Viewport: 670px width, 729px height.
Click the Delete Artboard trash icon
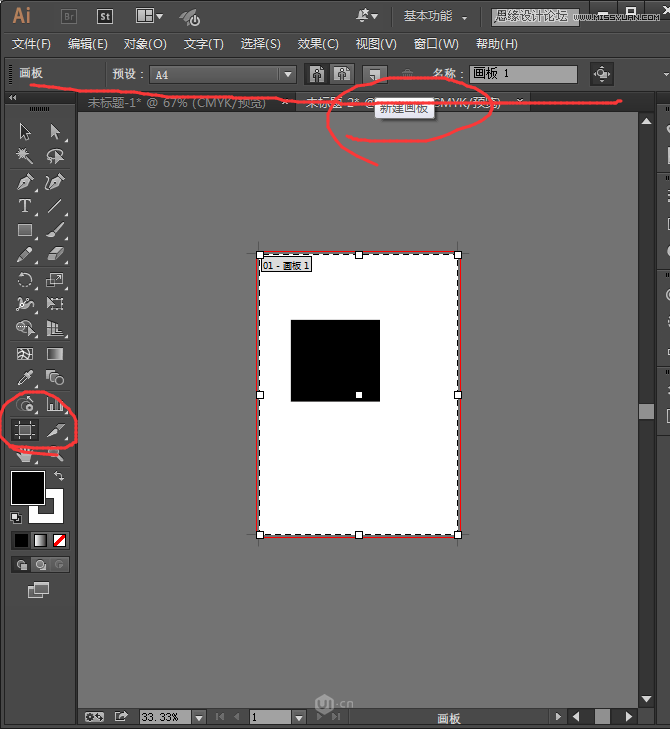click(407, 74)
